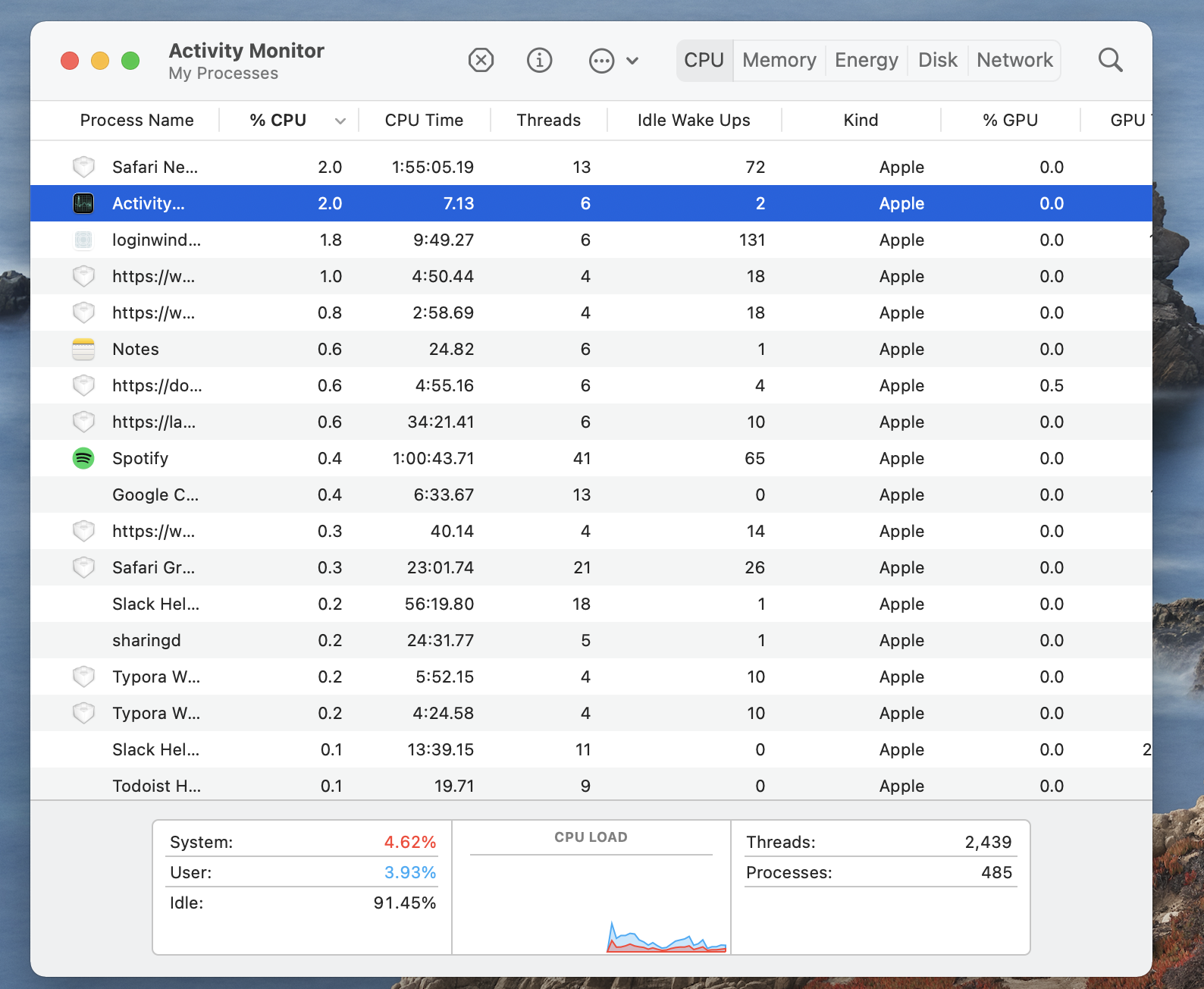Select the Spotify process name
The image size is (1204, 989).
pyautogui.click(x=140, y=458)
